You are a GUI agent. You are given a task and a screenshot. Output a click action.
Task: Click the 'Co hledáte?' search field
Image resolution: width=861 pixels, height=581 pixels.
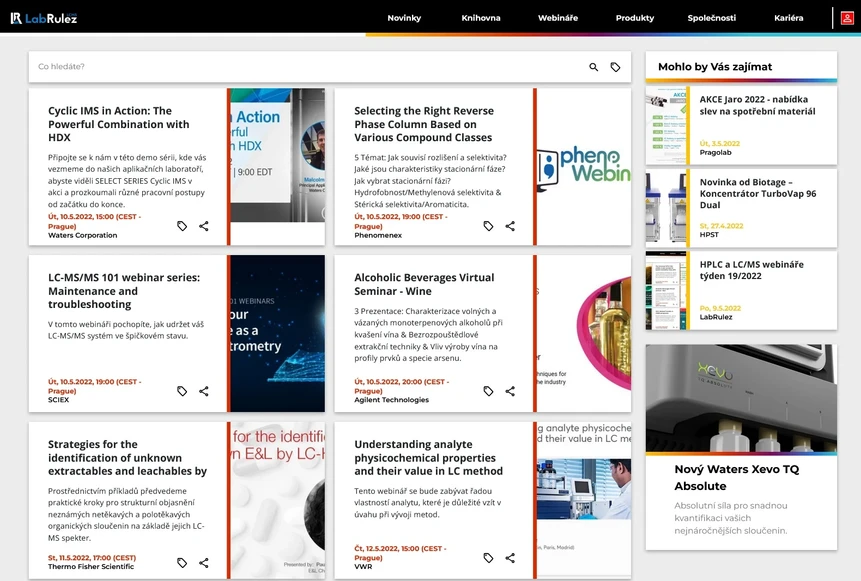308,67
